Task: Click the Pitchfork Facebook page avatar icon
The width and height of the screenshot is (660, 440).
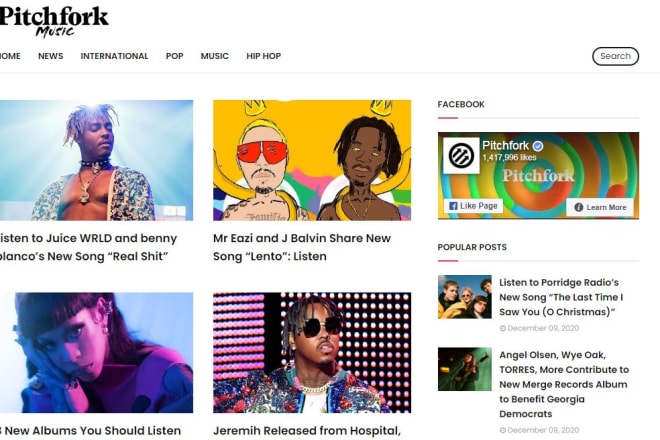Action: [x=461, y=156]
